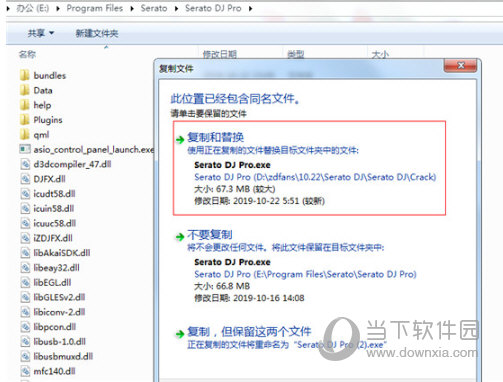Select the DJFX.dll file icon
This screenshot has width=503, height=382.
[x=25, y=179]
